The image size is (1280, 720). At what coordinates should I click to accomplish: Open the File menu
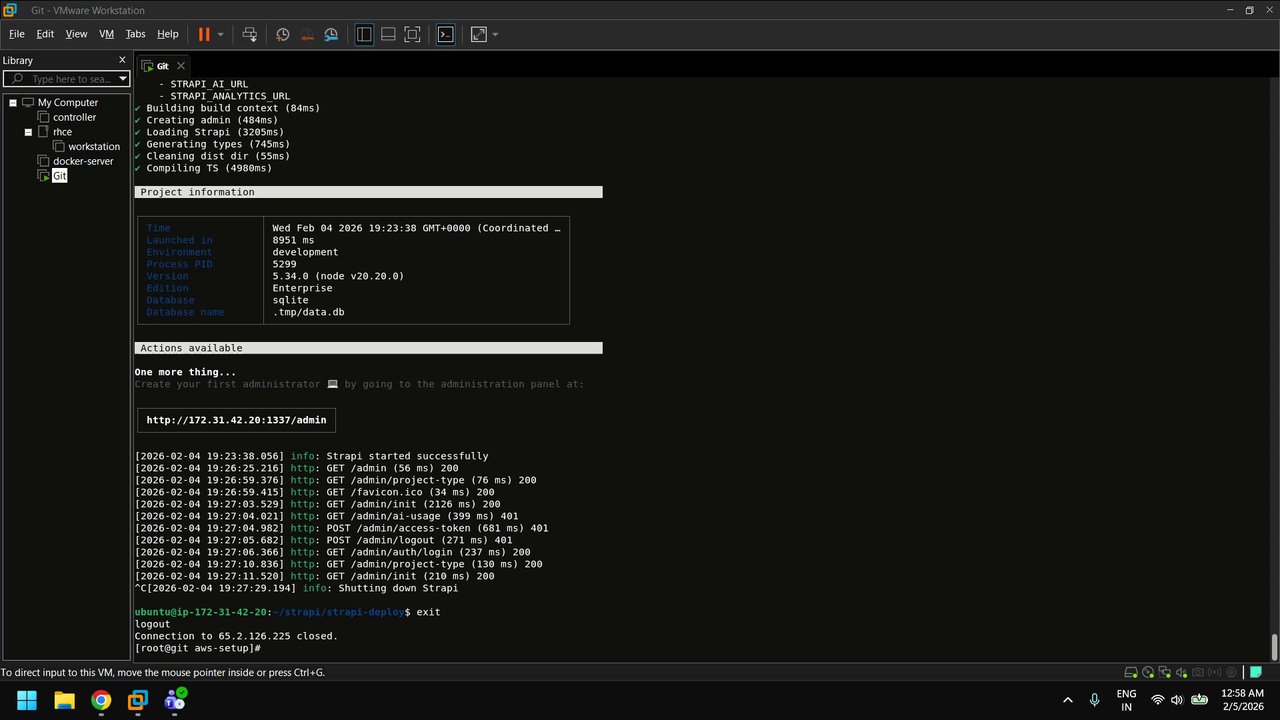[17, 34]
